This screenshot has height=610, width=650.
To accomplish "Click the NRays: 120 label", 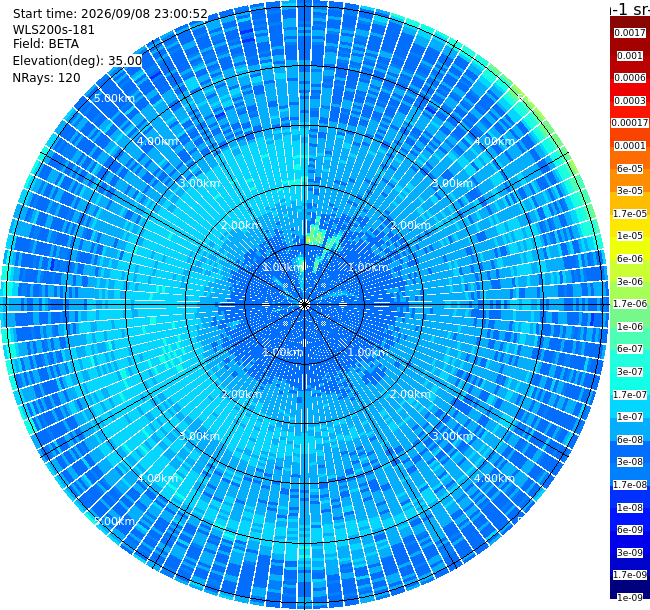I will (x=46, y=77).
